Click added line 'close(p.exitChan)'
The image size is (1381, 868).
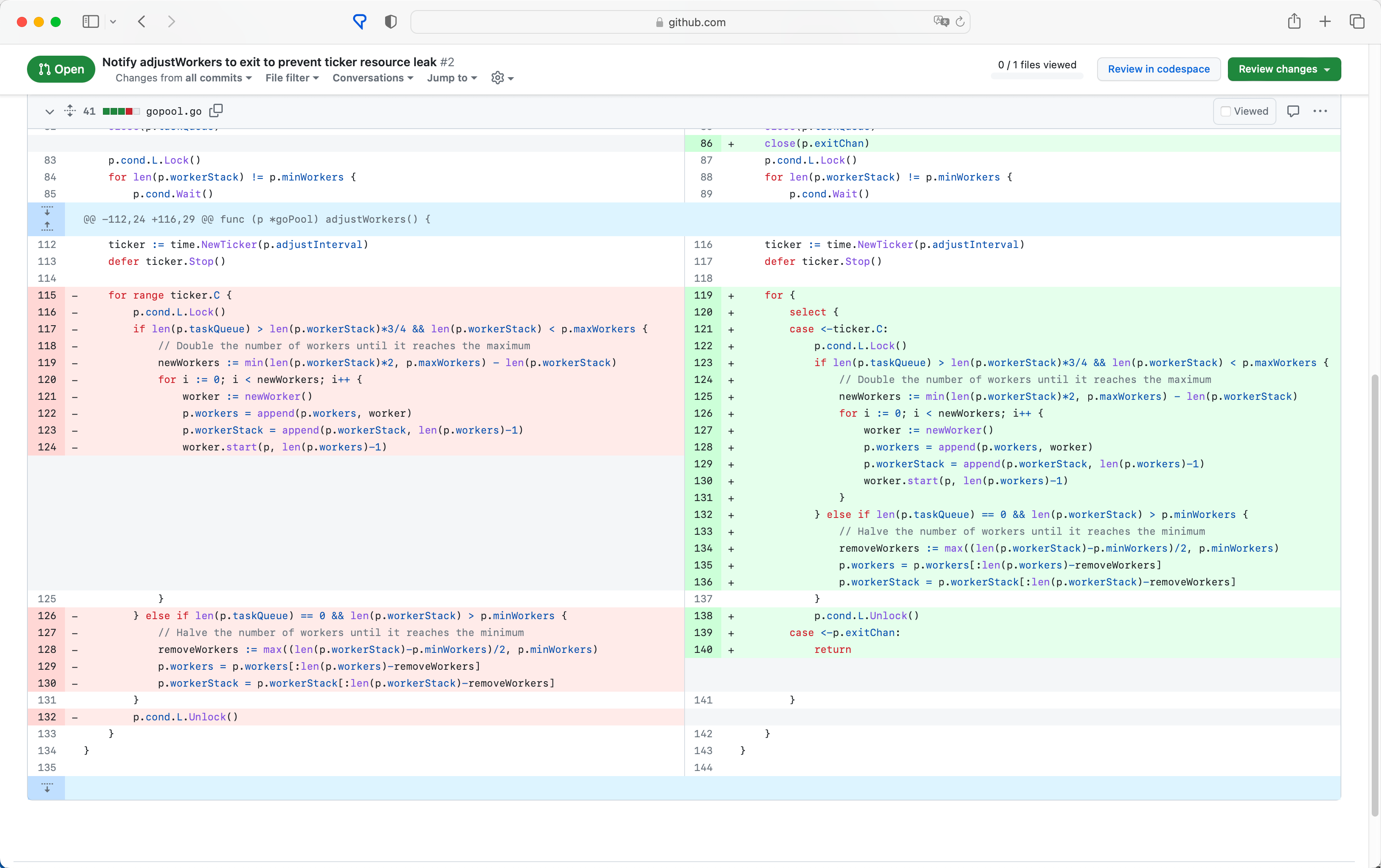point(817,143)
